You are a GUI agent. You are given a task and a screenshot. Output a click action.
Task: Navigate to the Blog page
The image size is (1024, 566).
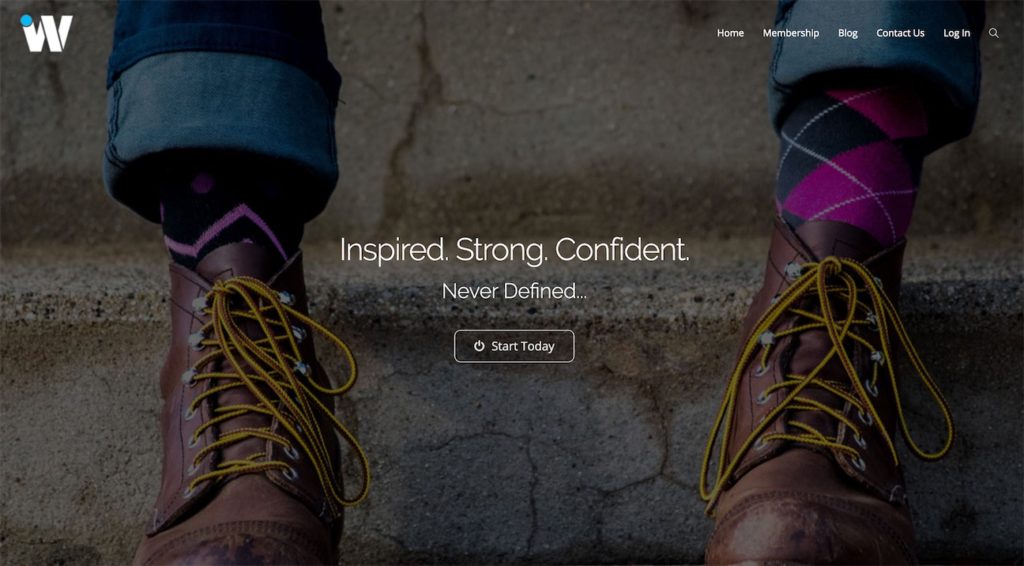[x=848, y=33]
